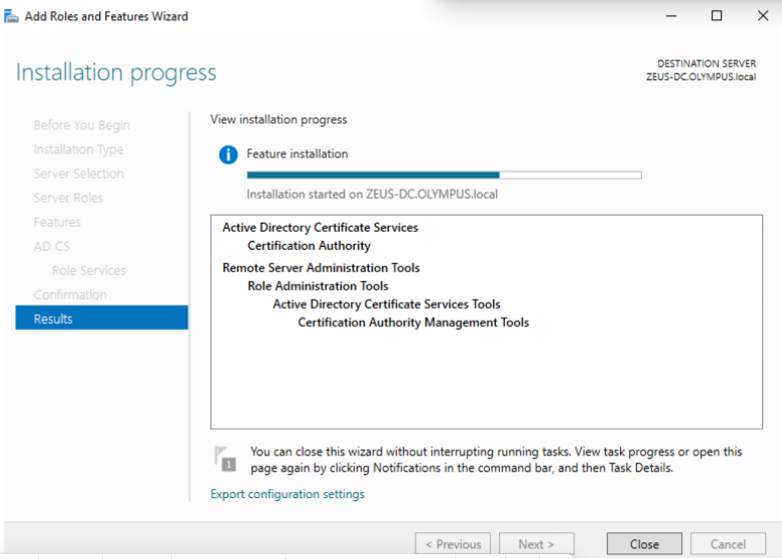Select the Results step in the sidebar
Viewport: 782px width, 559px height.
pos(101,318)
